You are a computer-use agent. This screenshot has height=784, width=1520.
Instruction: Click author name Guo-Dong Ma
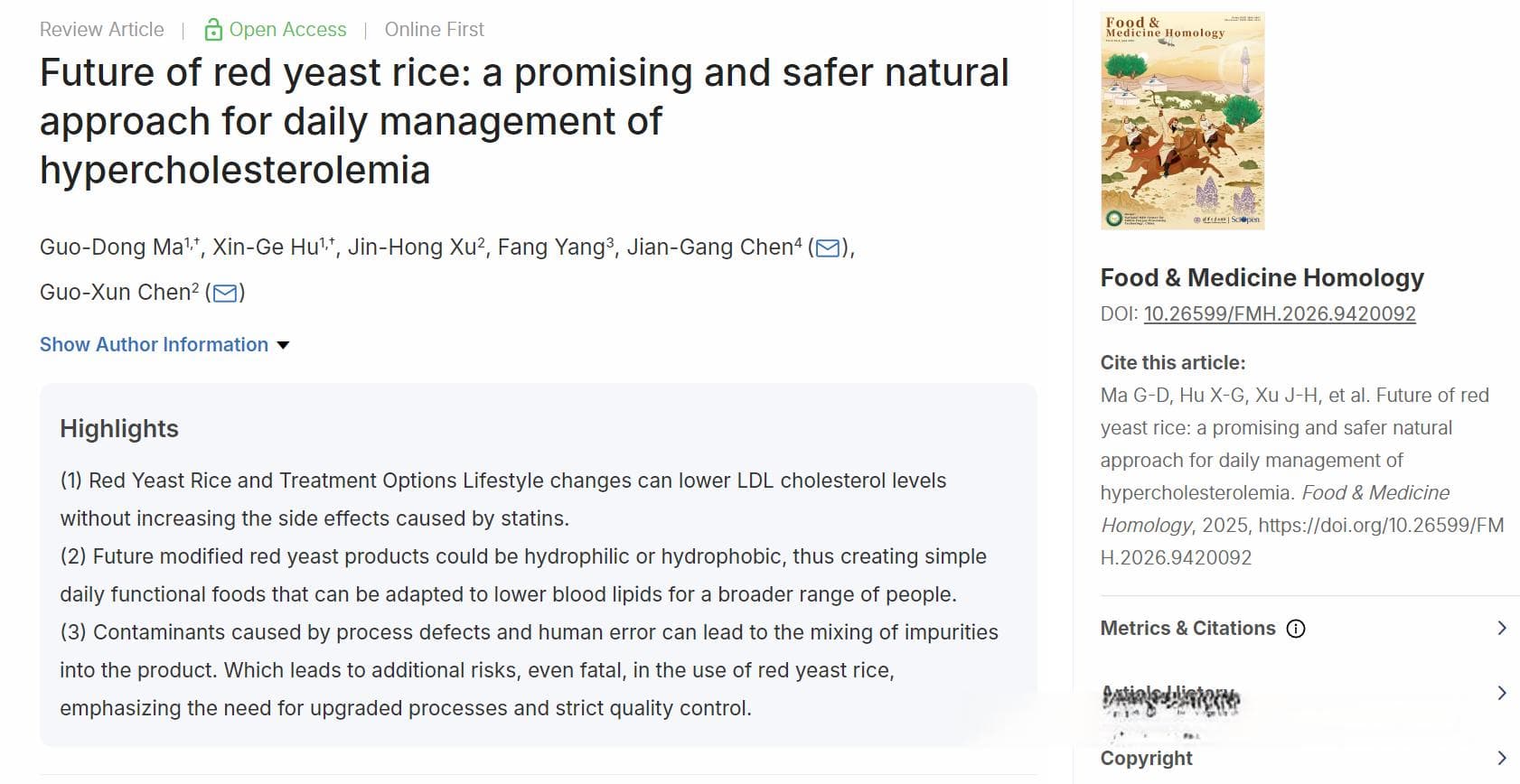pos(112,247)
